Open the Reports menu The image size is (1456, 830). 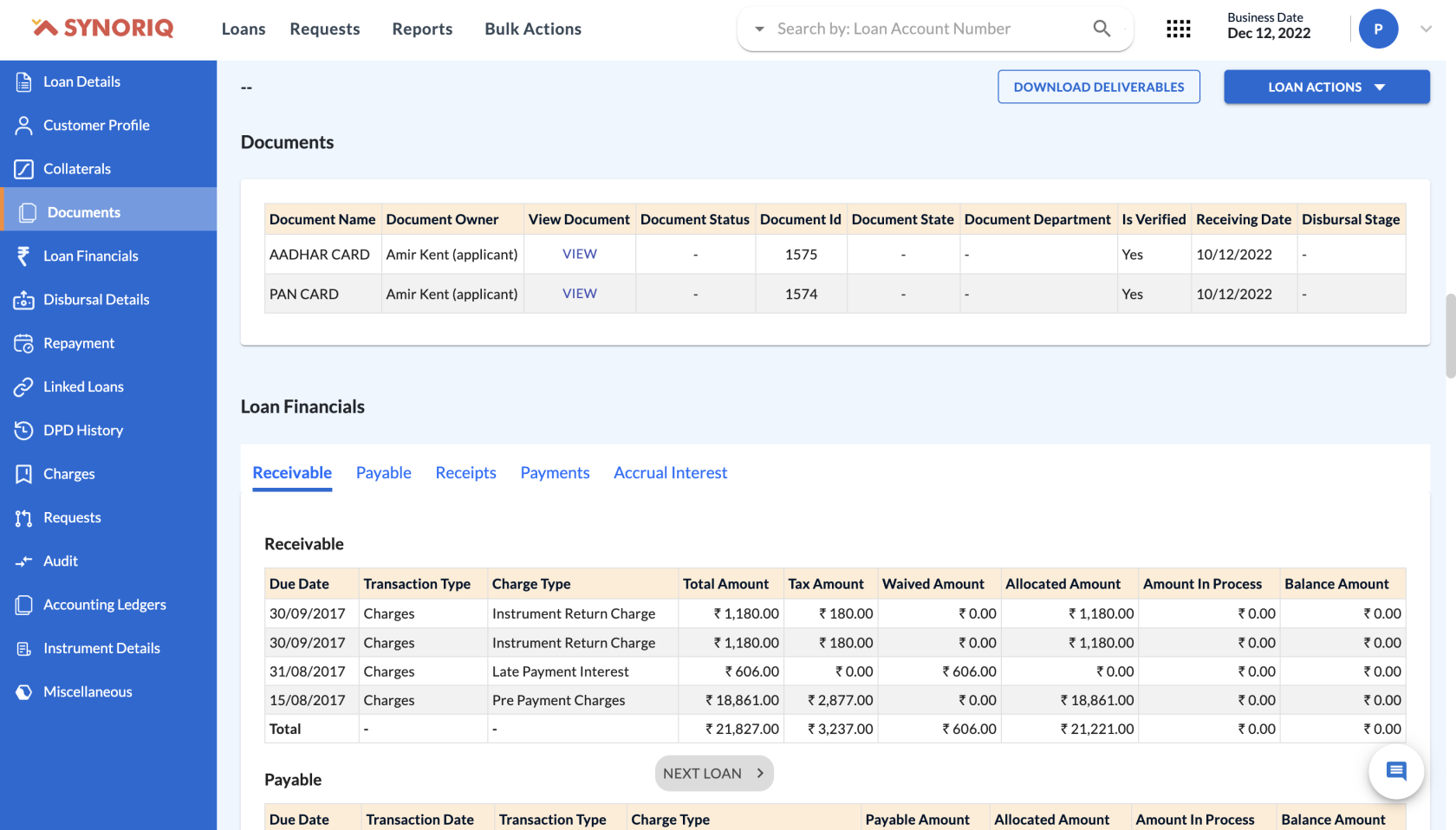coord(422,29)
